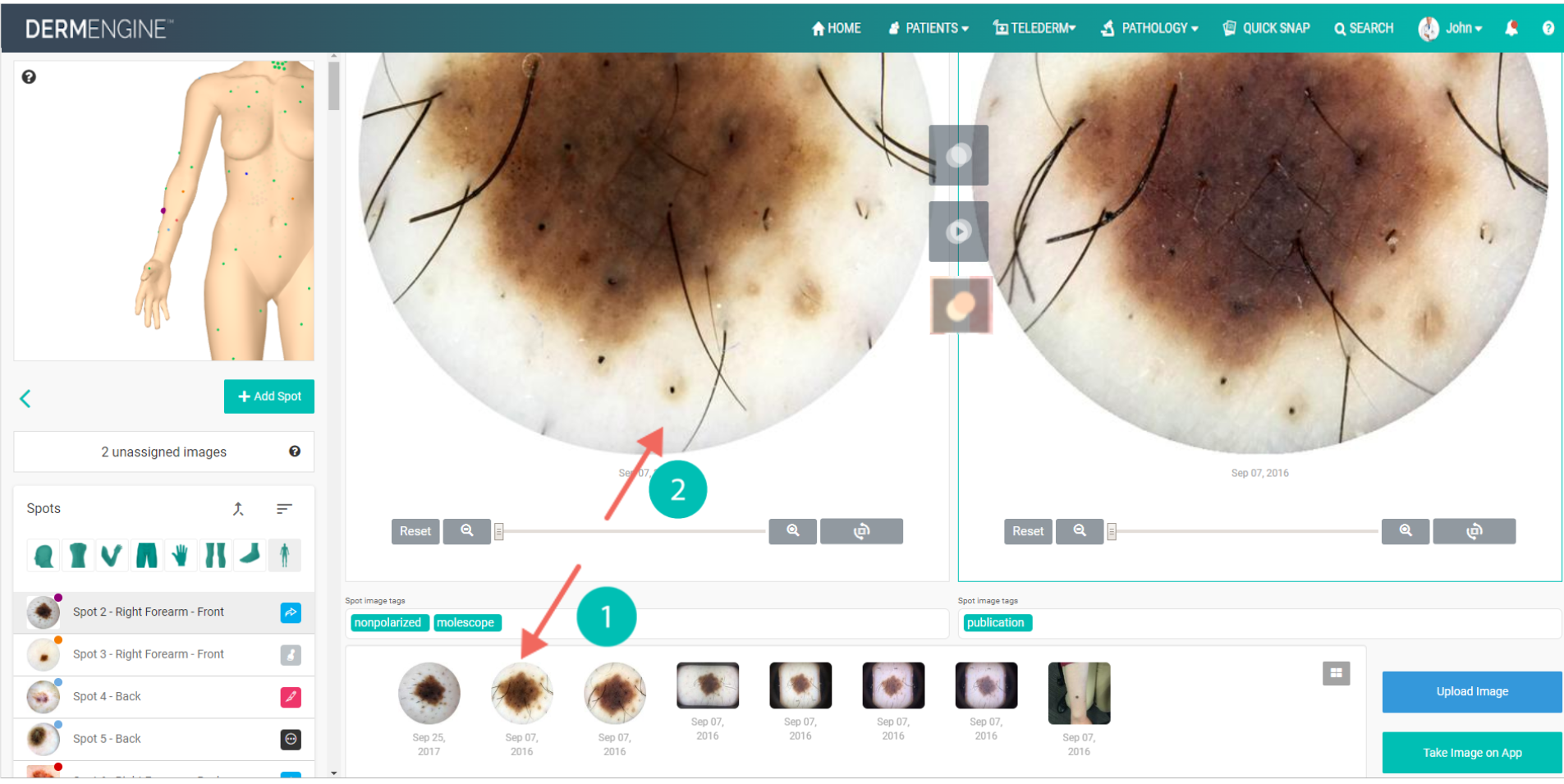Image resolution: width=1564 pixels, height=784 pixels.
Task: Open the John user account dropdown
Action: pos(1451,28)
